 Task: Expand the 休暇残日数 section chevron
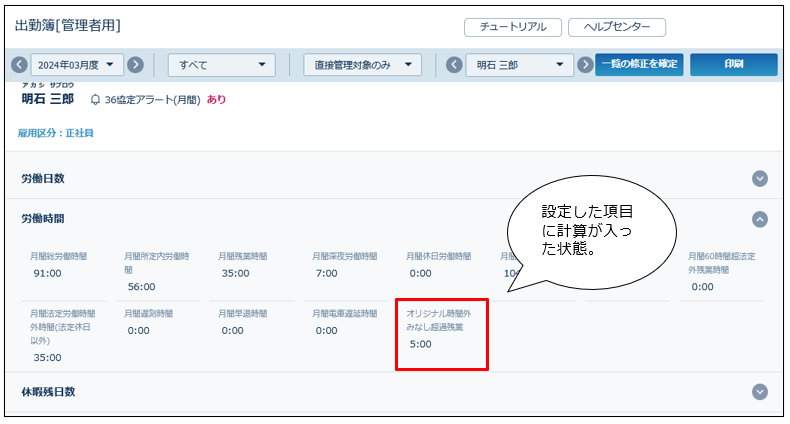[x=760, y=392]
